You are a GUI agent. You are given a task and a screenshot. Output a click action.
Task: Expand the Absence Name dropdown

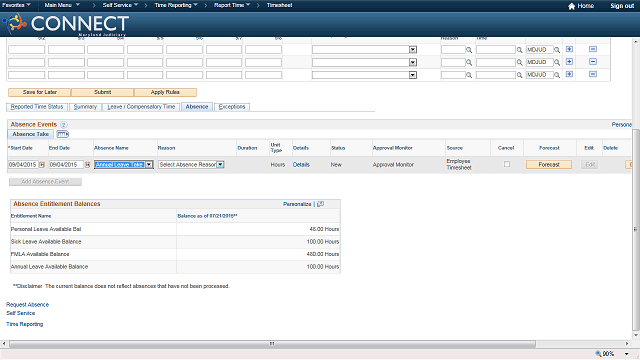[149, 164]
